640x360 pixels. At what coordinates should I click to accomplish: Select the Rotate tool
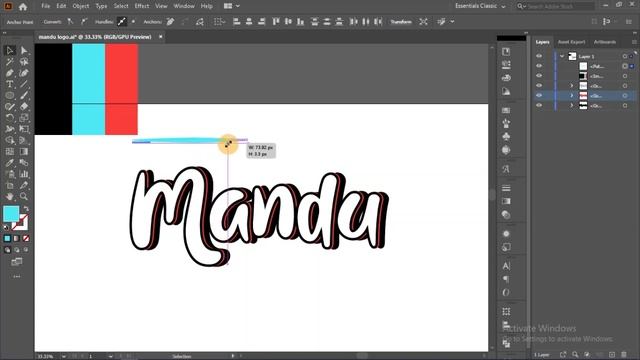pos(10,118)
